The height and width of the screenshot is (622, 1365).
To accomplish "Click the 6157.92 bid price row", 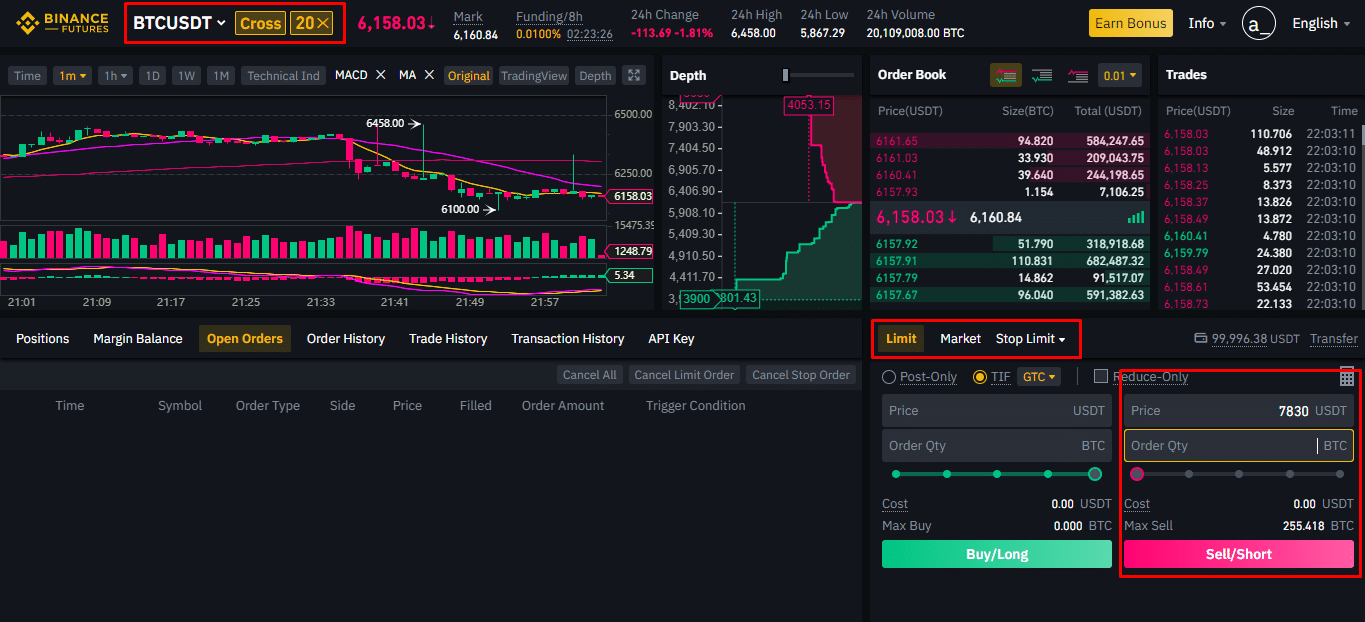I will click(x=1009, y=243).
